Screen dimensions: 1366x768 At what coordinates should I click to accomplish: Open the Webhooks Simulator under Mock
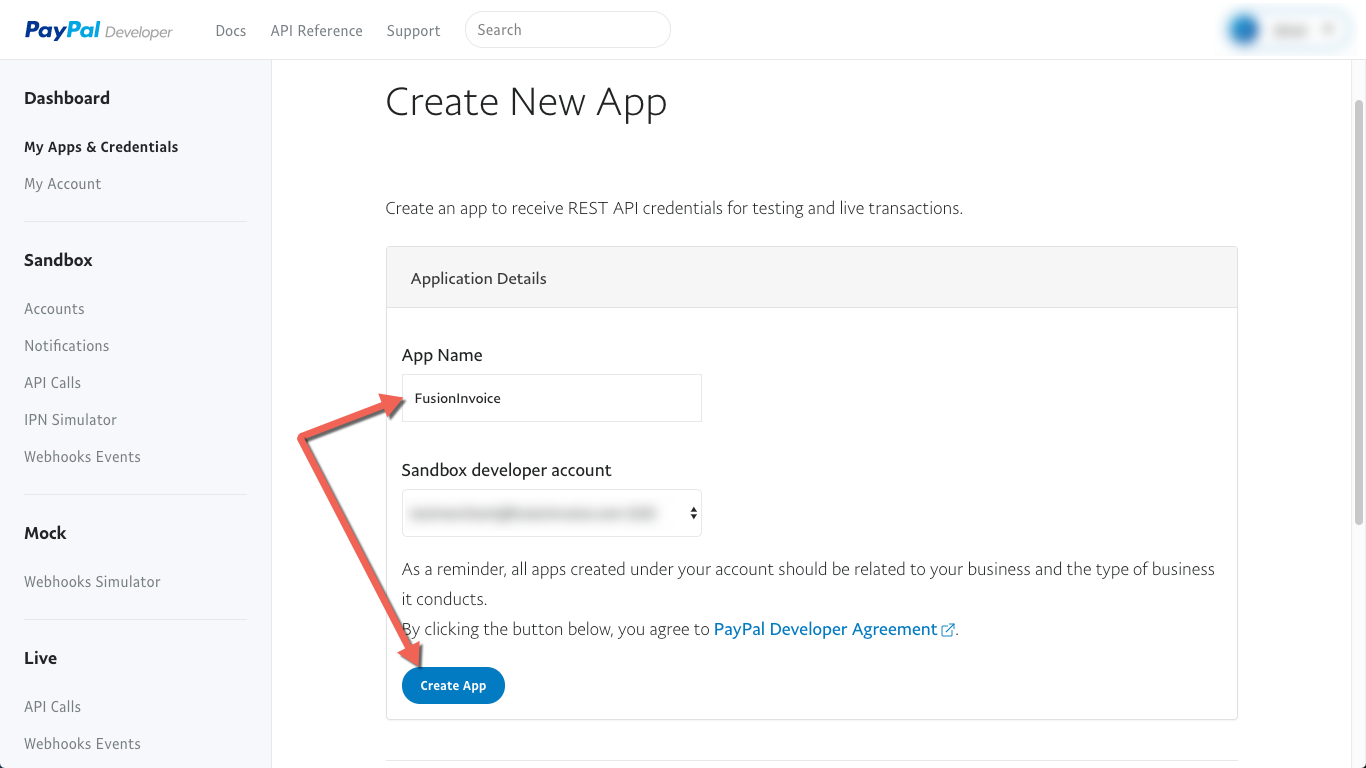pyautogui.click(x=92, y=581)
